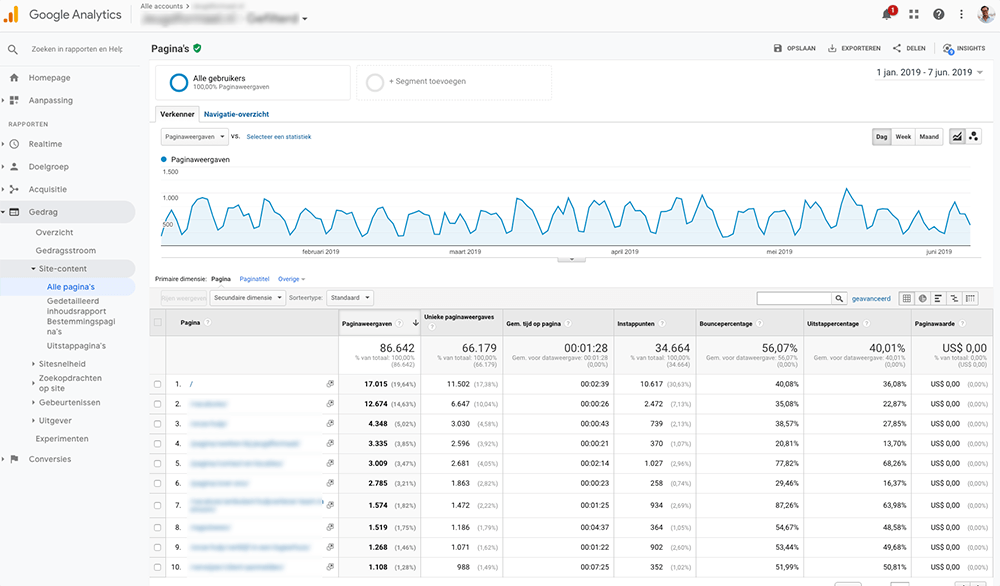Click the help question mark icon

(x=938, y=14)
